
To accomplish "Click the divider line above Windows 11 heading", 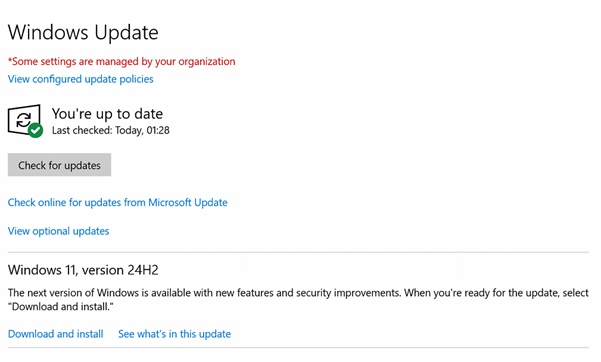I will [x=298, y=252].
